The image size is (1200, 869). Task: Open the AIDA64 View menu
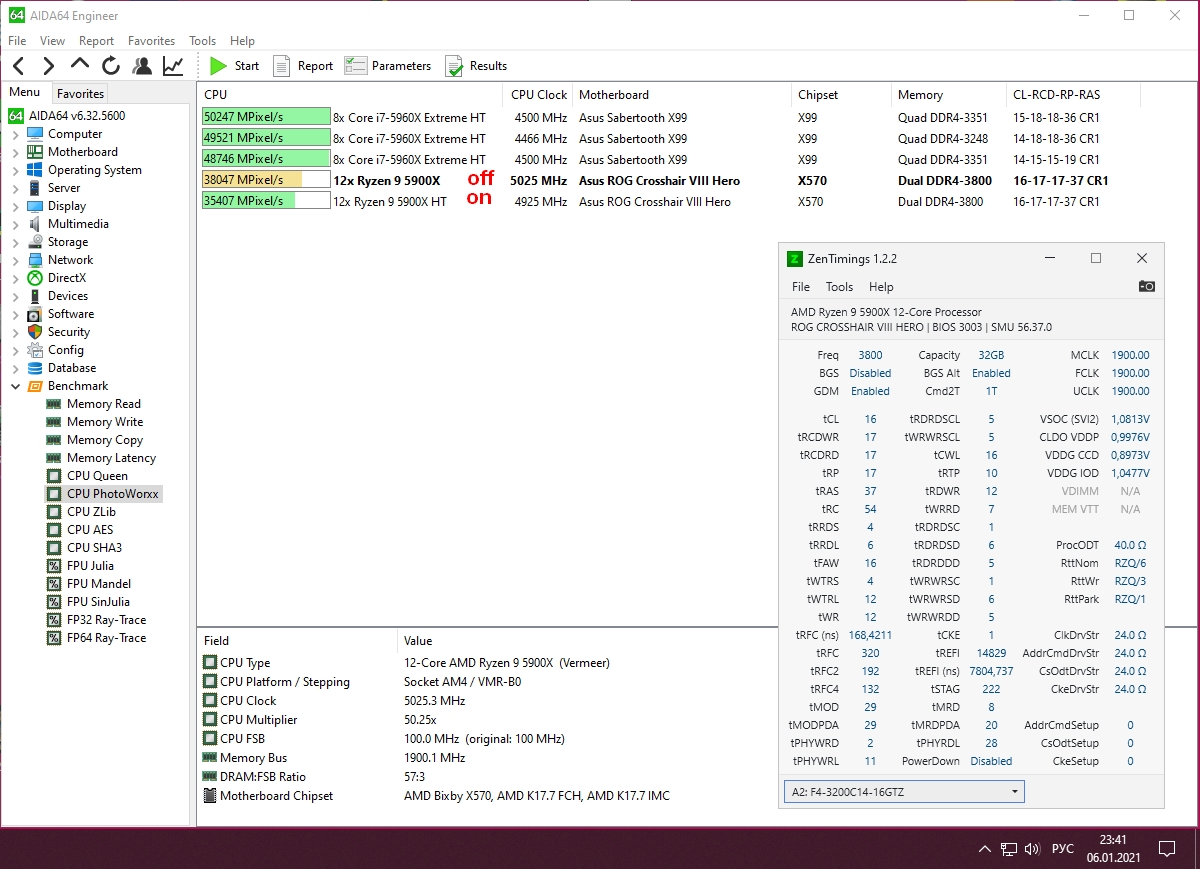[x=52, y=41]
